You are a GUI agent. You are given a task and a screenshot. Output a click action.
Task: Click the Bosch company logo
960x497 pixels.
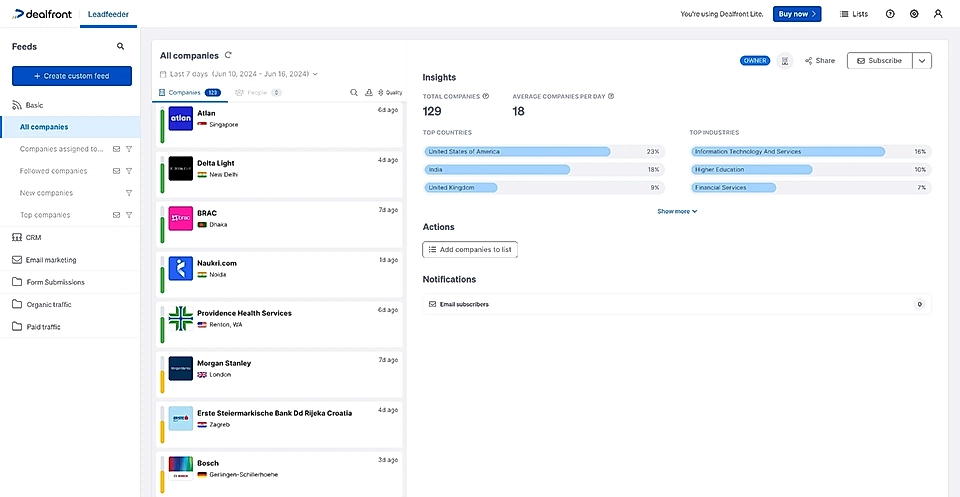tap(181, 468)
